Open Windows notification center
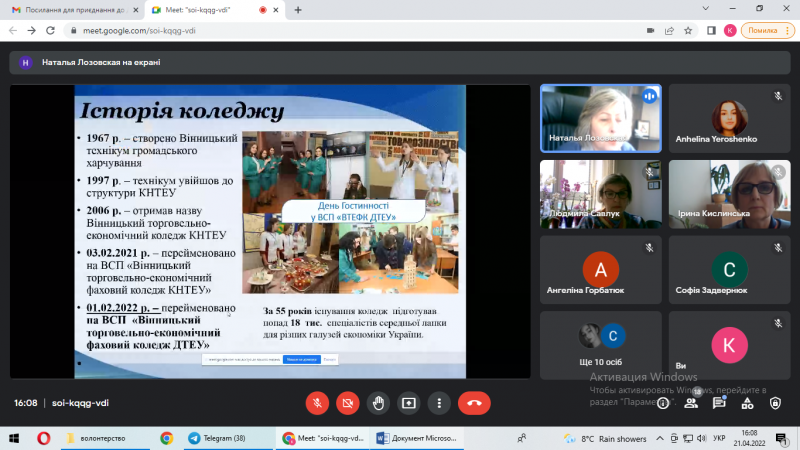This screenshot has height=450, width=800. (x=782, y=438)
